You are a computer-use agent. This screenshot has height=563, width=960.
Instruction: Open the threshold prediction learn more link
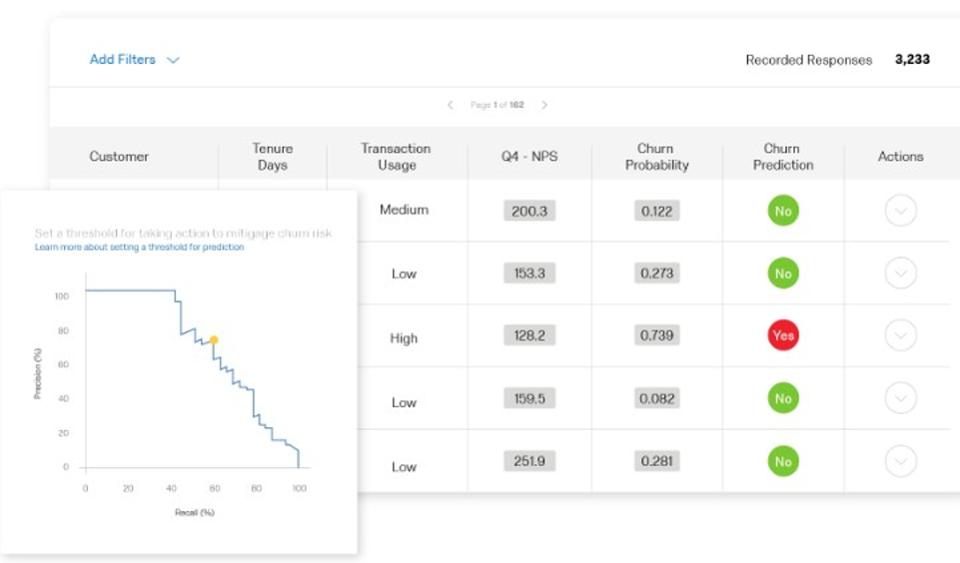point(139,247)
